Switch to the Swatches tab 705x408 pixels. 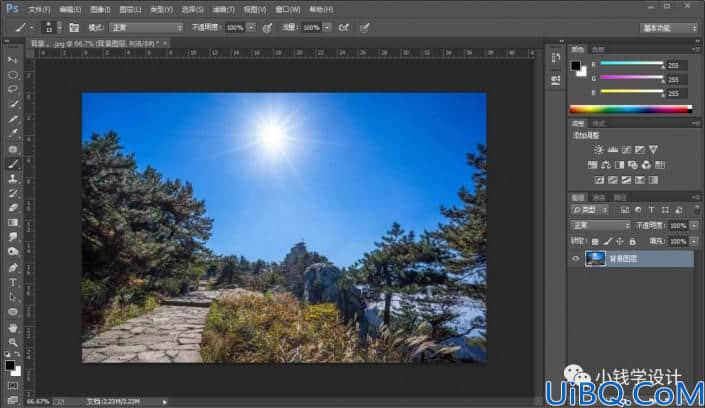click(x=598, y=49)
